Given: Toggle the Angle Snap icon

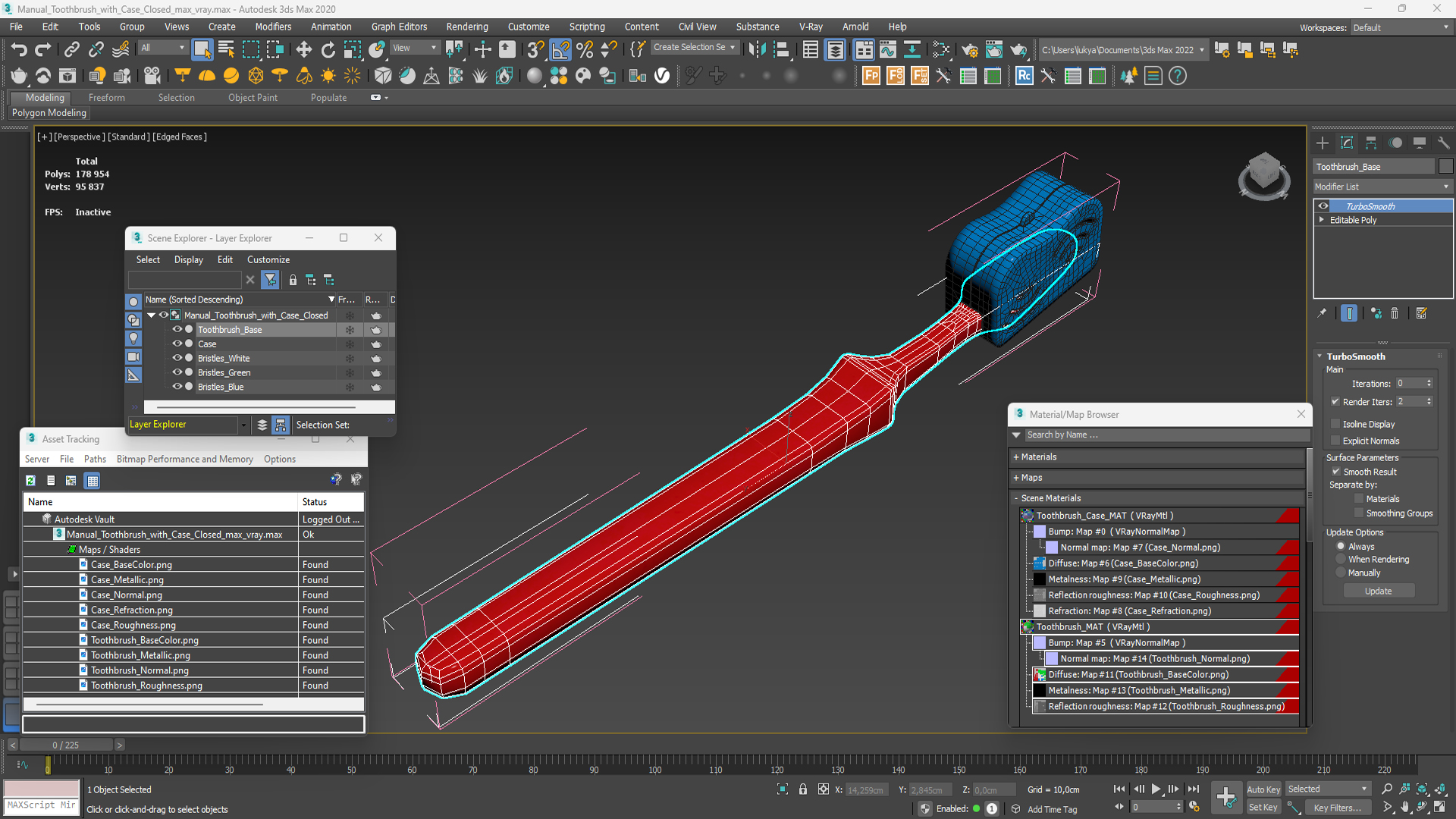Looking at the screenshot, I should 560,50.
